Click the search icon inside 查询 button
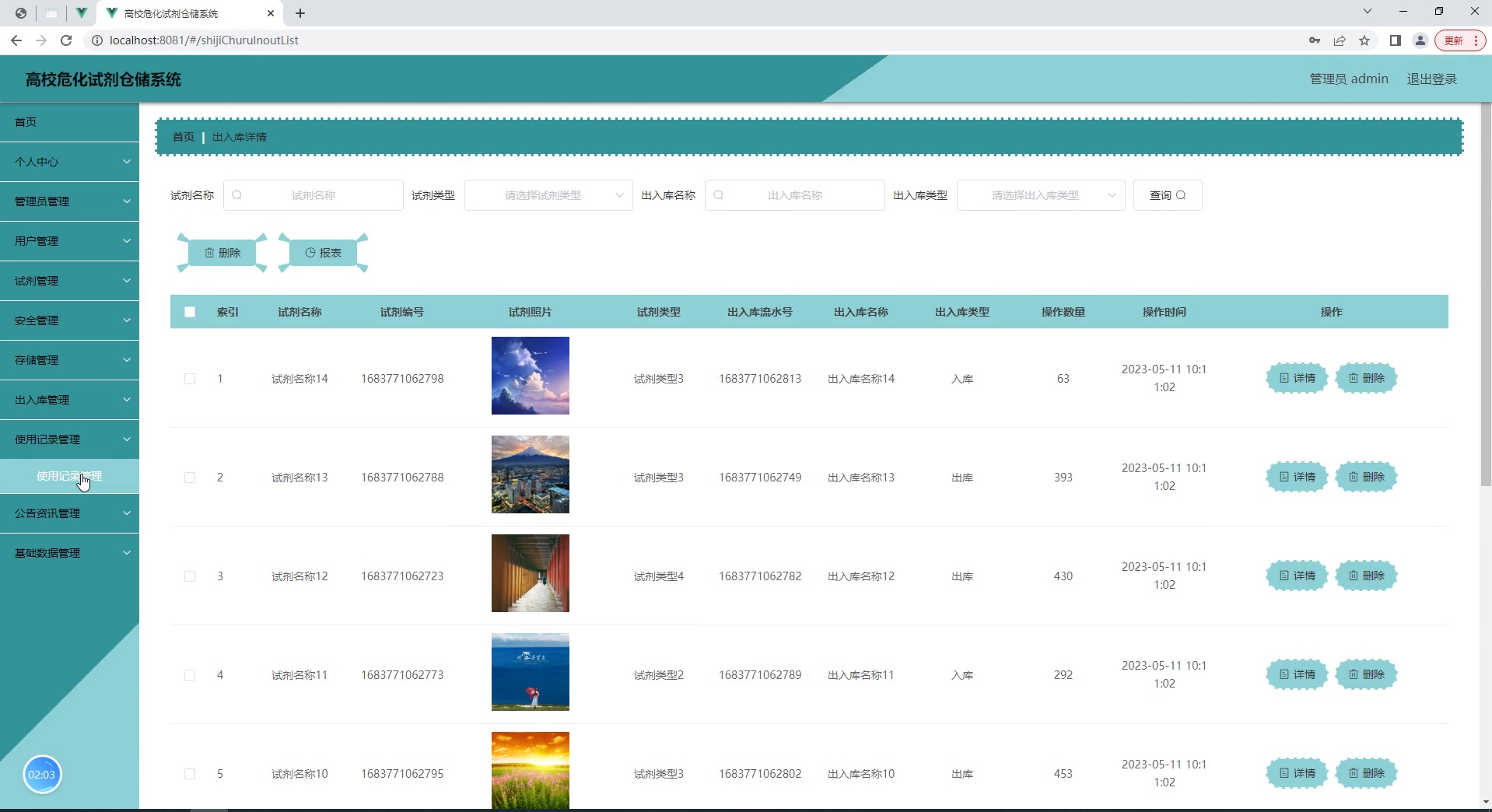Screen dimensions: 1492x812 coord(1181,195)
